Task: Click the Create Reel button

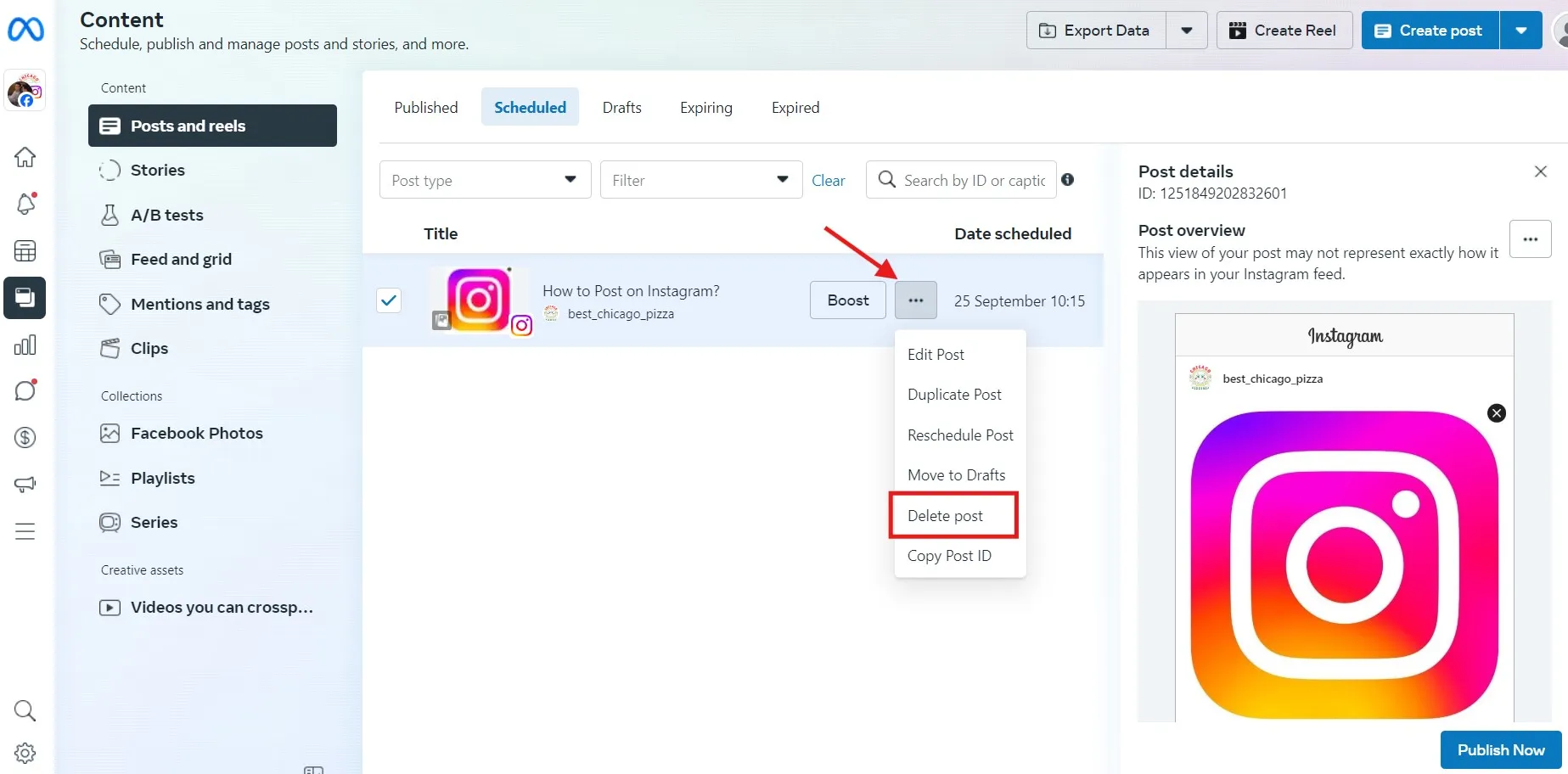Action: 1284,31
